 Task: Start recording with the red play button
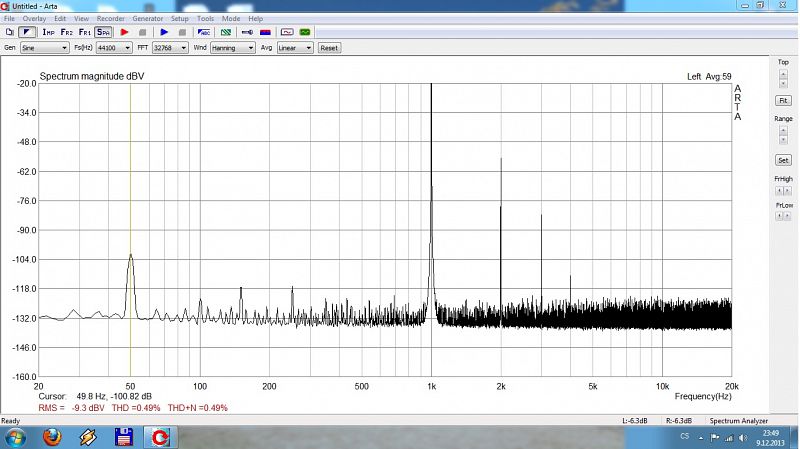[124, 32]
